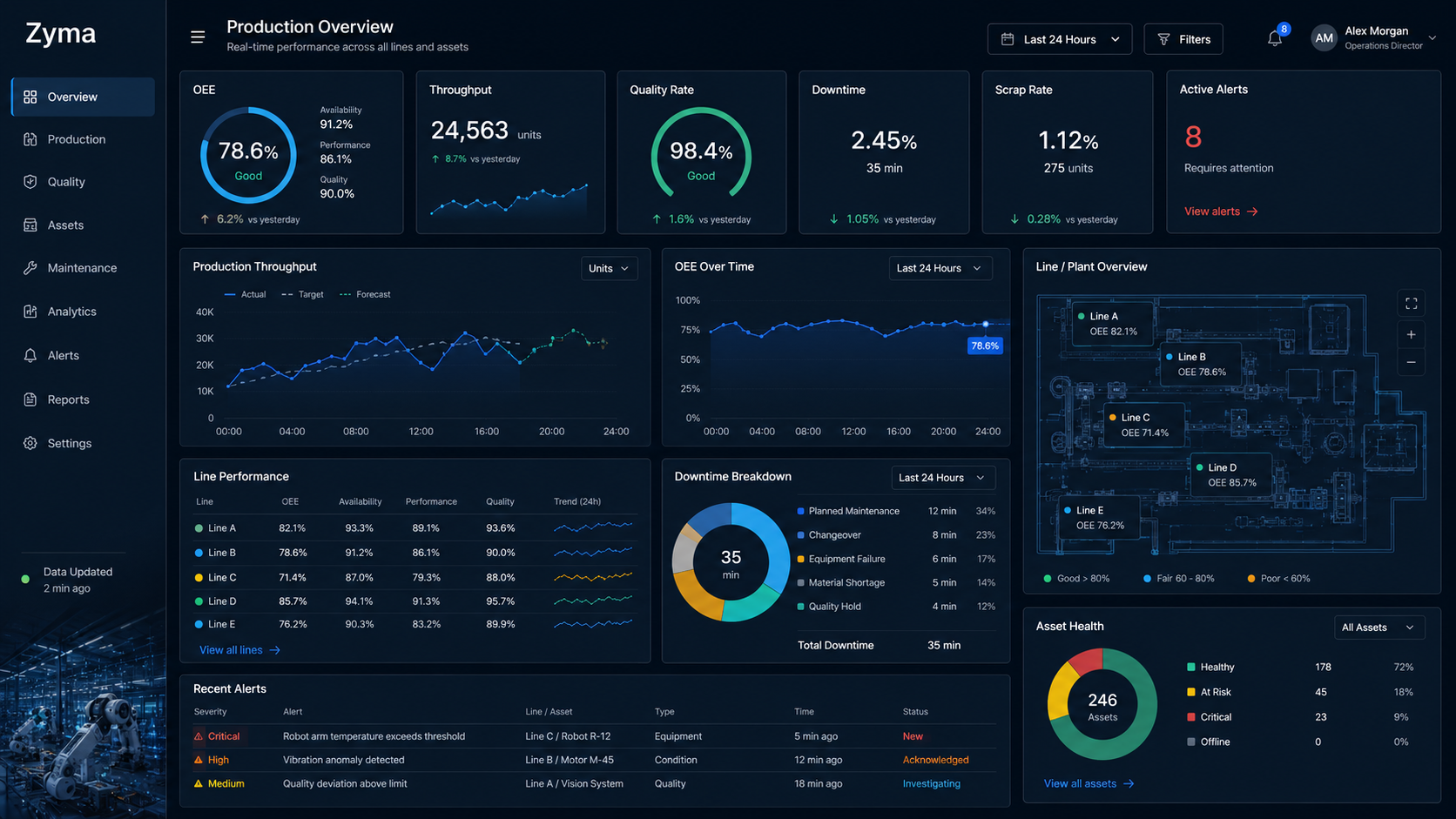The image size is (1456, 819).
Task: Click the Throughput sparkline chart
Action: pyautogui.click(x=509, y=200)
